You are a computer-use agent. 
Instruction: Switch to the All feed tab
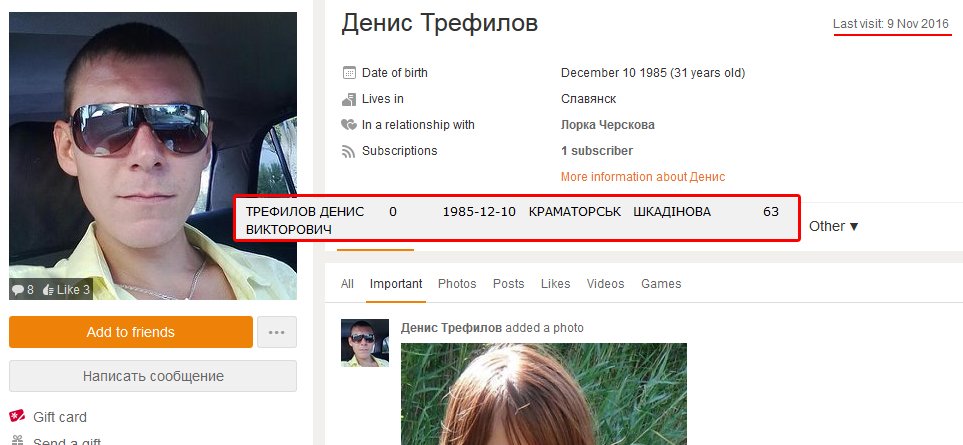(x=347, y=284)
